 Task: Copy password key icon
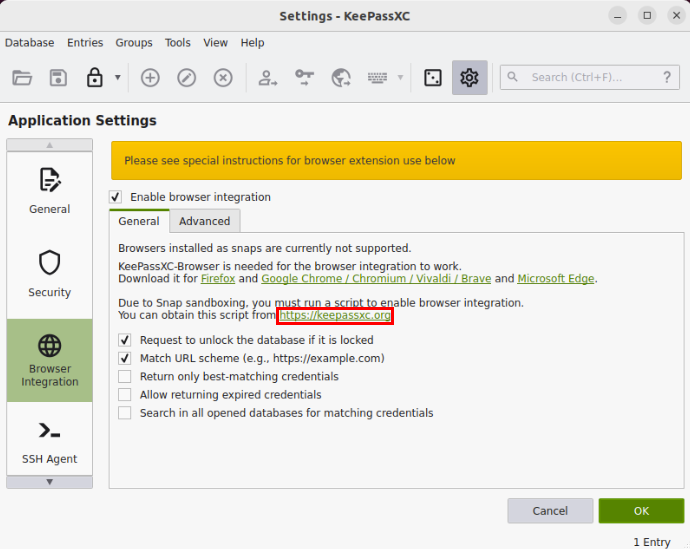pyautogui.click(x=304, y=78)
